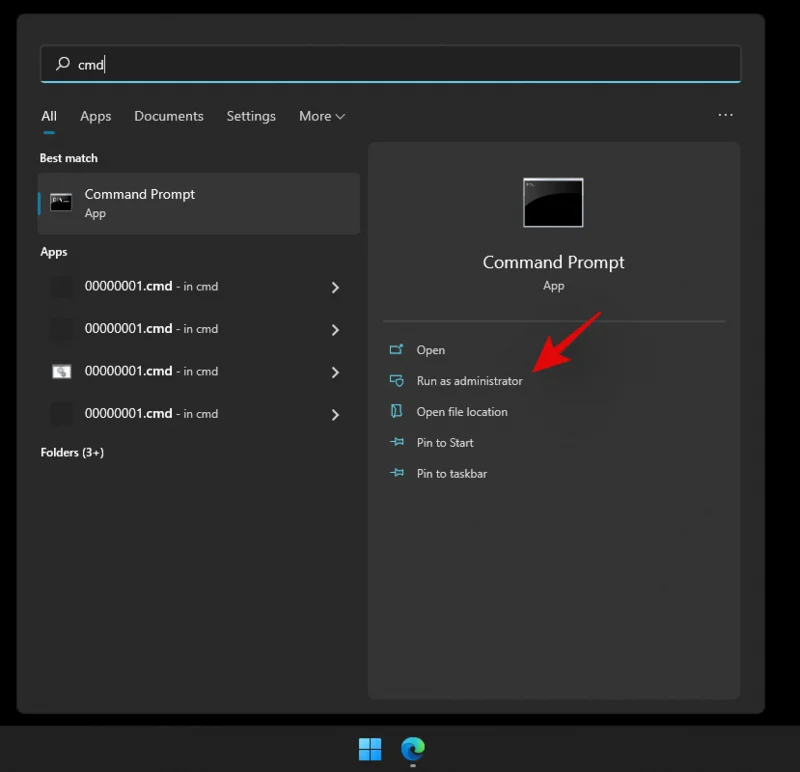This screenshot has width=800, height=772.
Task: Expand the first 00000001.cmd result chevron
Action: pos(335,286)
